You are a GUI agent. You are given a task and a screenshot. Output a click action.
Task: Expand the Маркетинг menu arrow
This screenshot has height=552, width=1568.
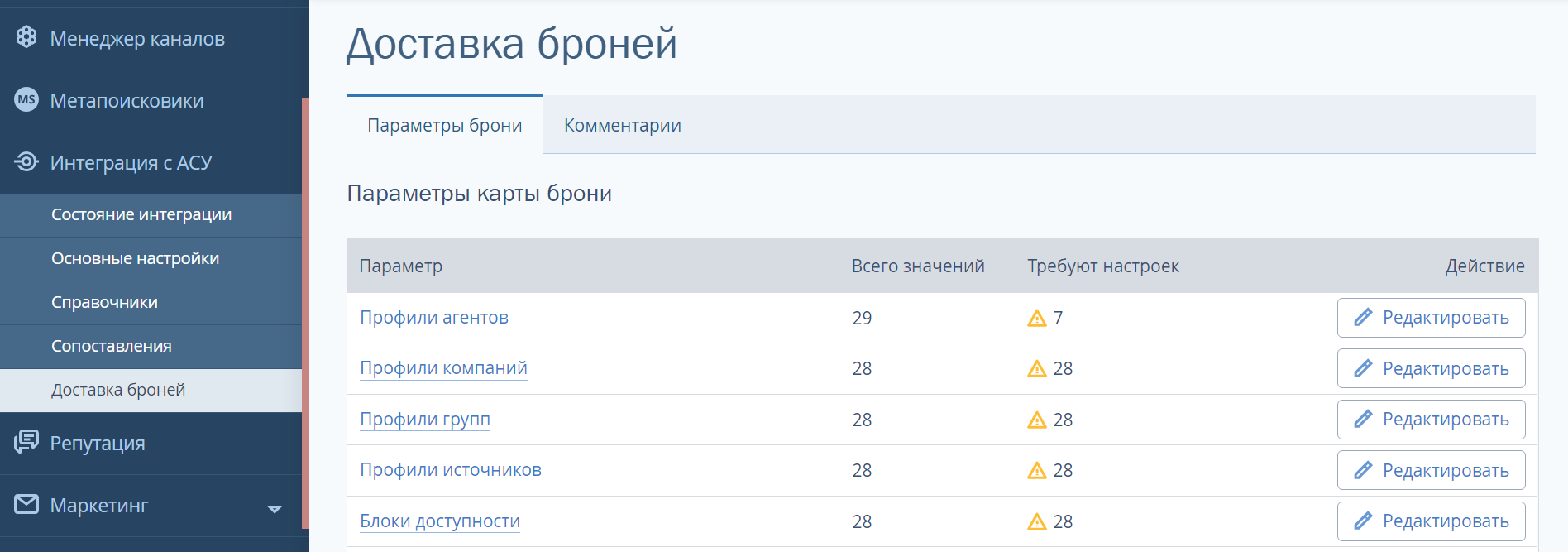(275, 508)
